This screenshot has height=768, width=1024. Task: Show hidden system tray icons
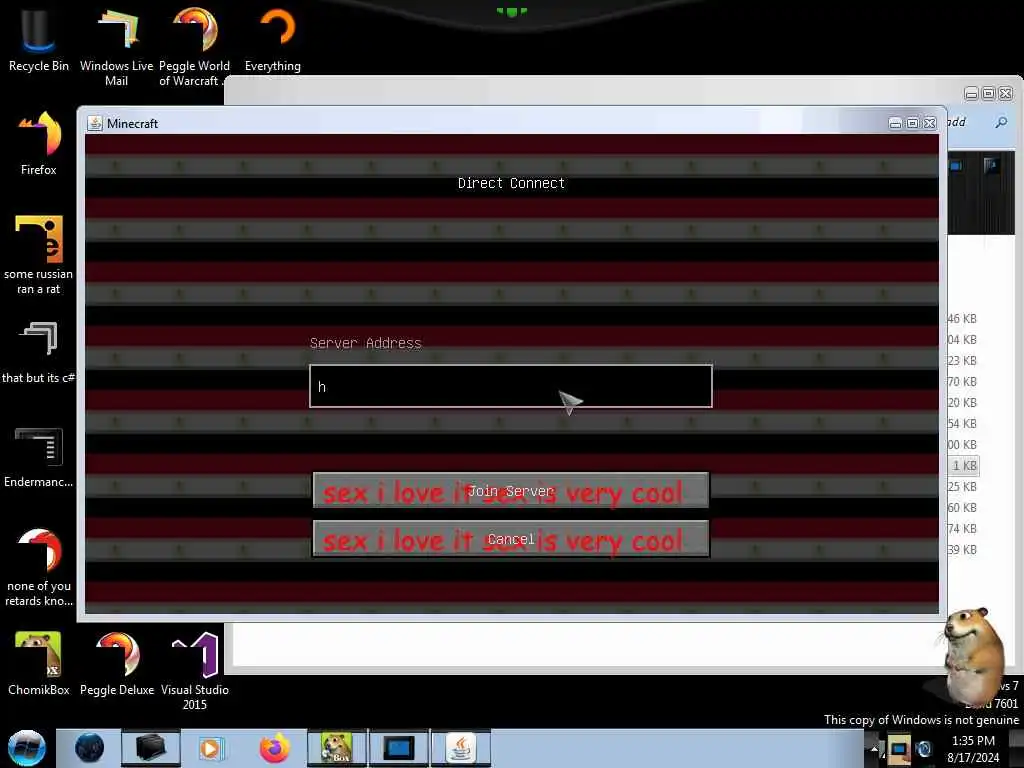[874, 749]
